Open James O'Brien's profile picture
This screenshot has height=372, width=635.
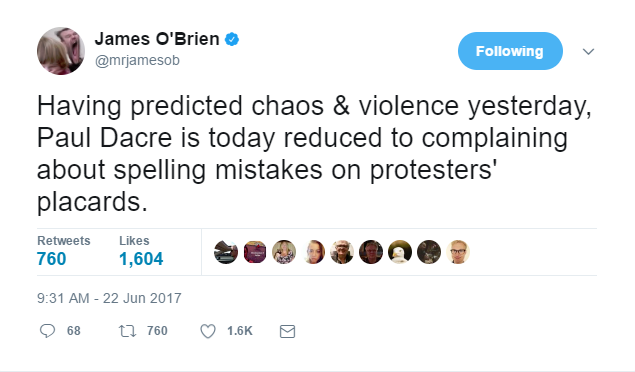coord(61,51)
